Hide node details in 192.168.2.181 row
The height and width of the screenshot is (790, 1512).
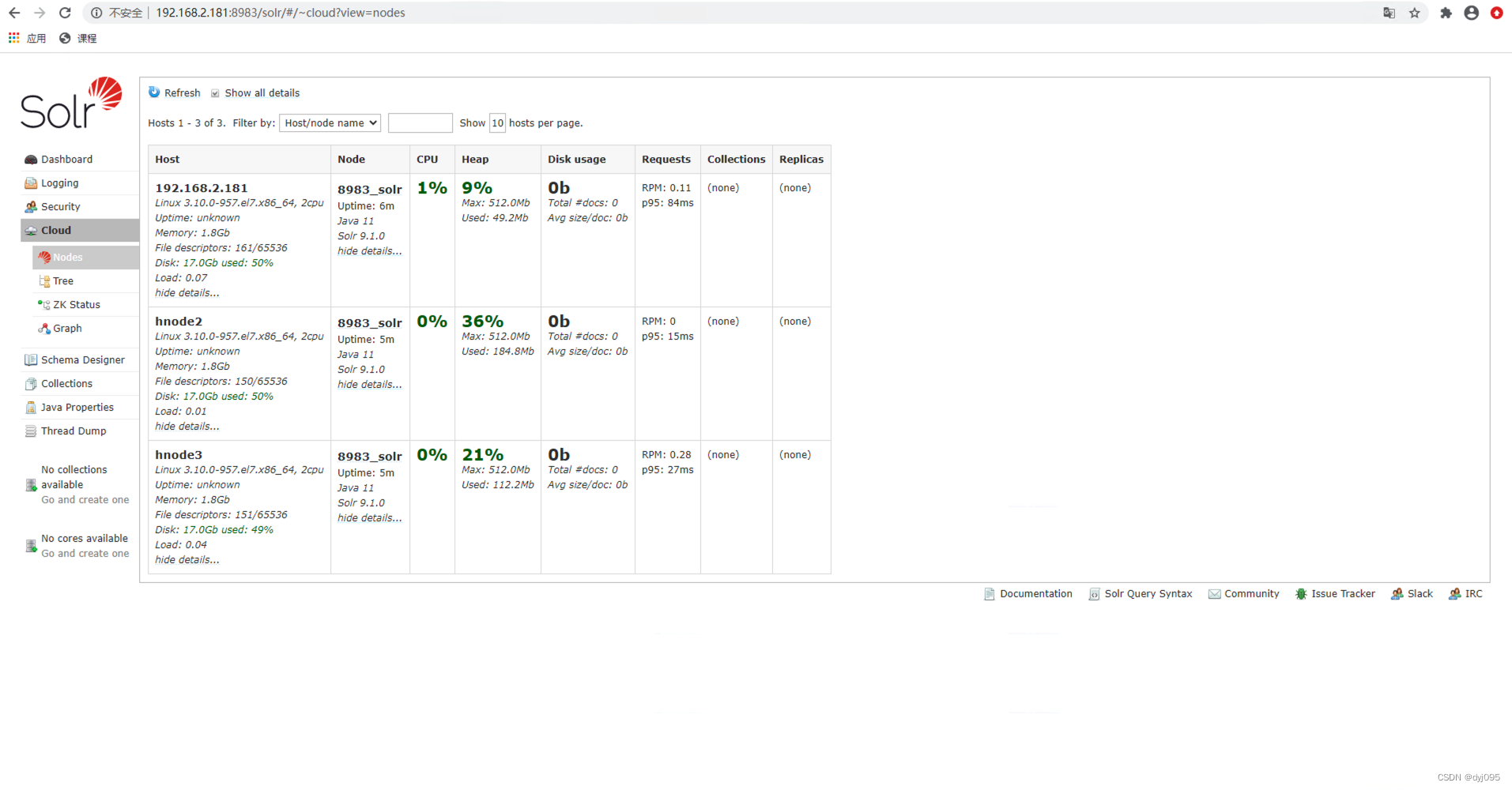(x=370, y=251)
